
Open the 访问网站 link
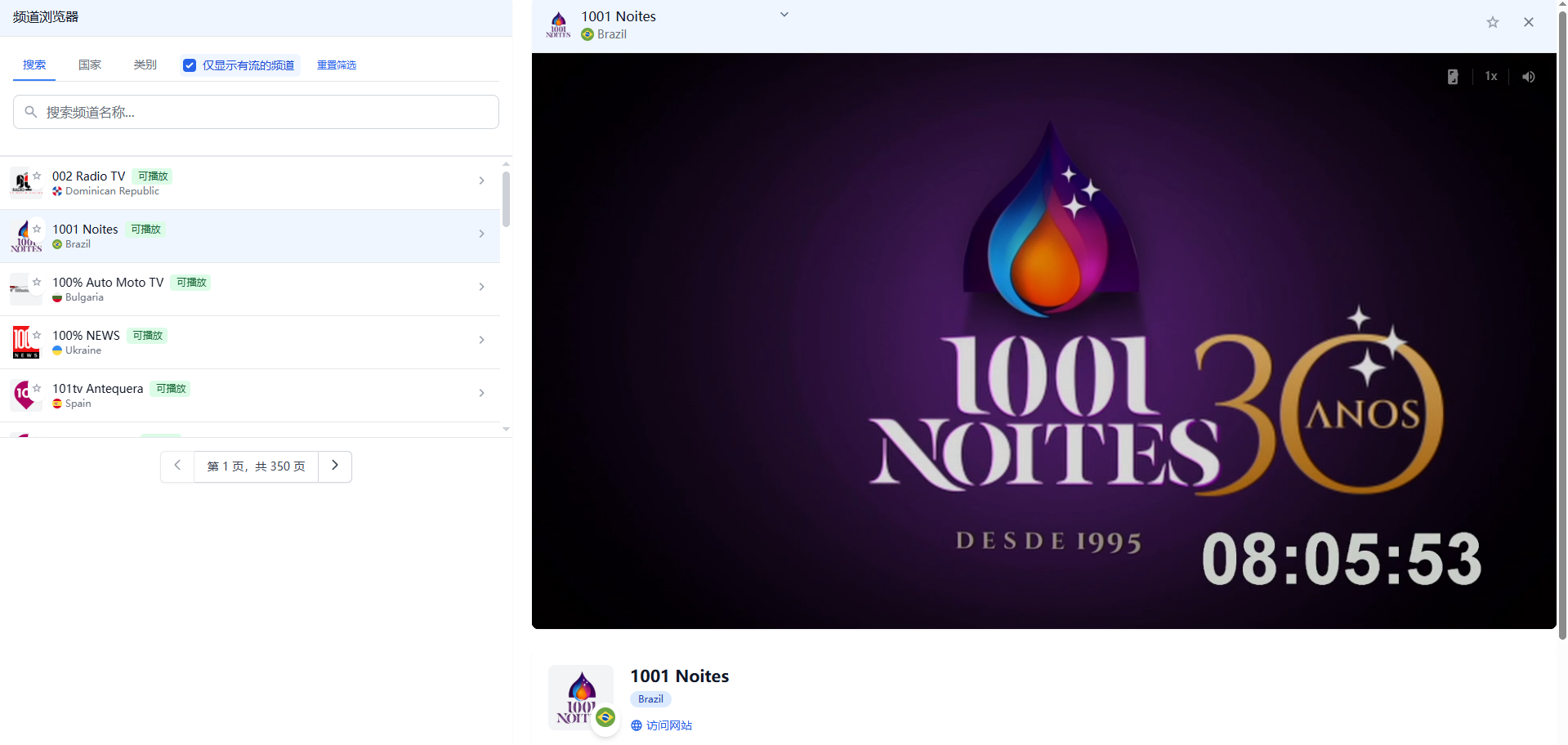(668, 725)
